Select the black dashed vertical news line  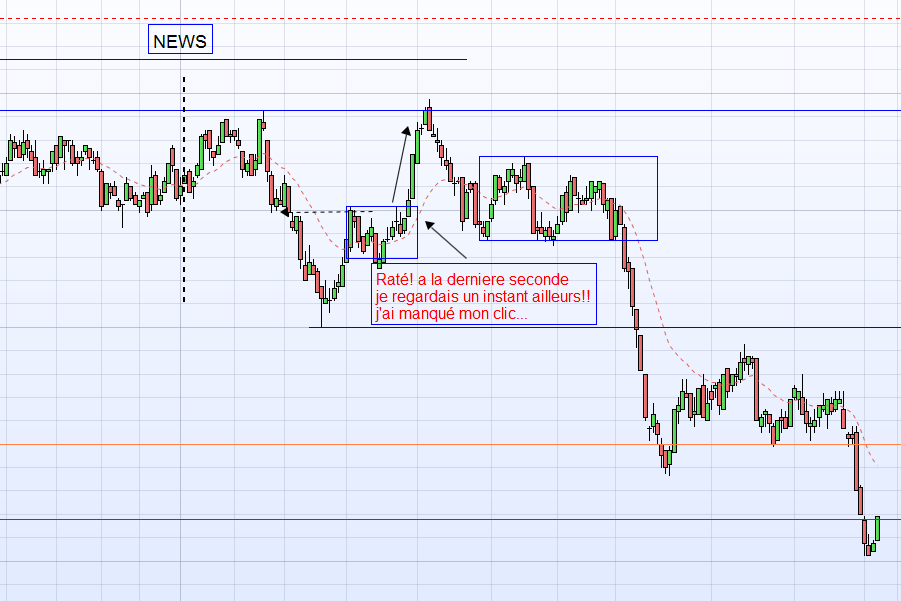click(x=184, y=190)
